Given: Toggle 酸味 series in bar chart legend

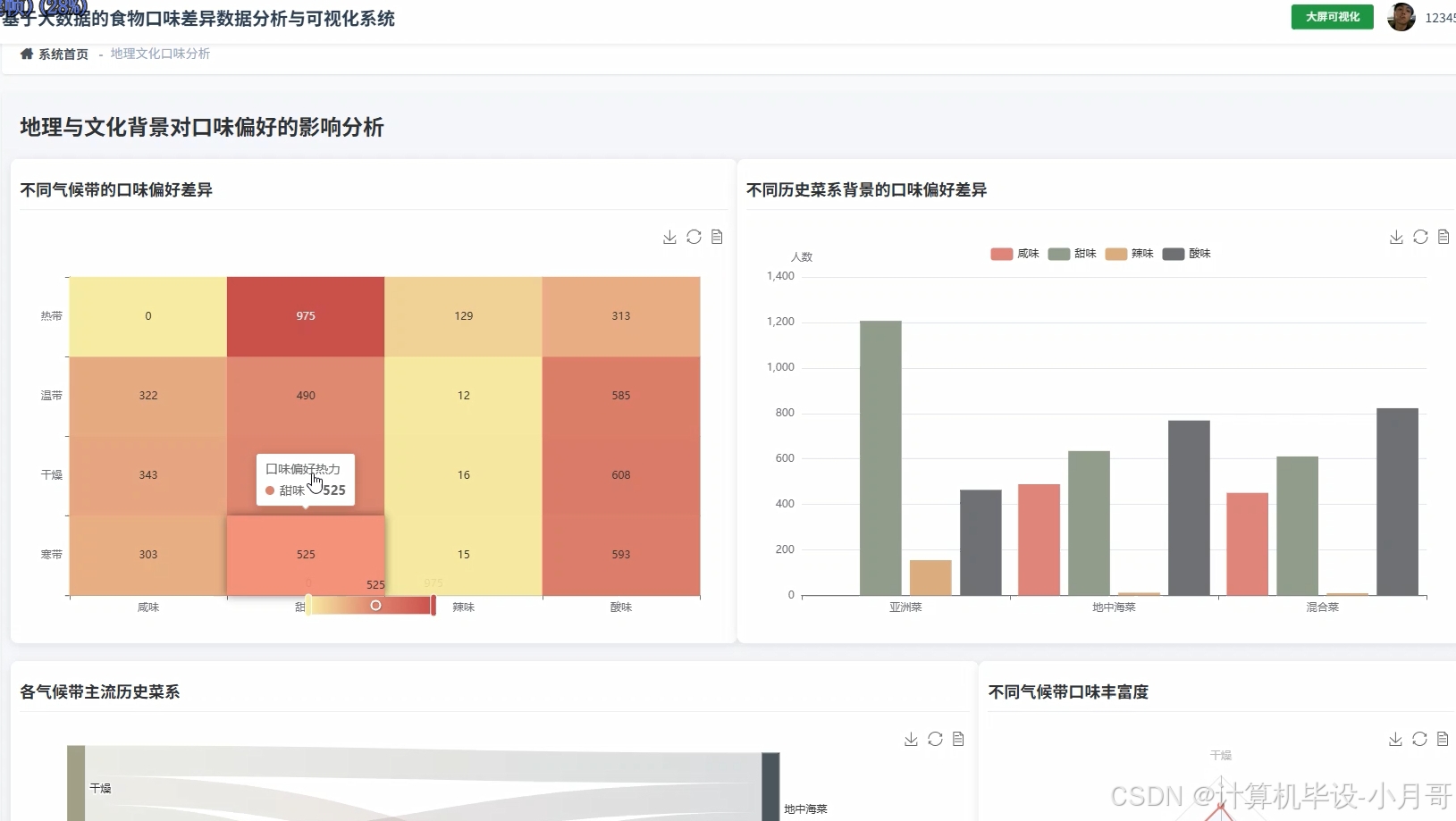Looking at the screenshot, I should point(1186,254).
